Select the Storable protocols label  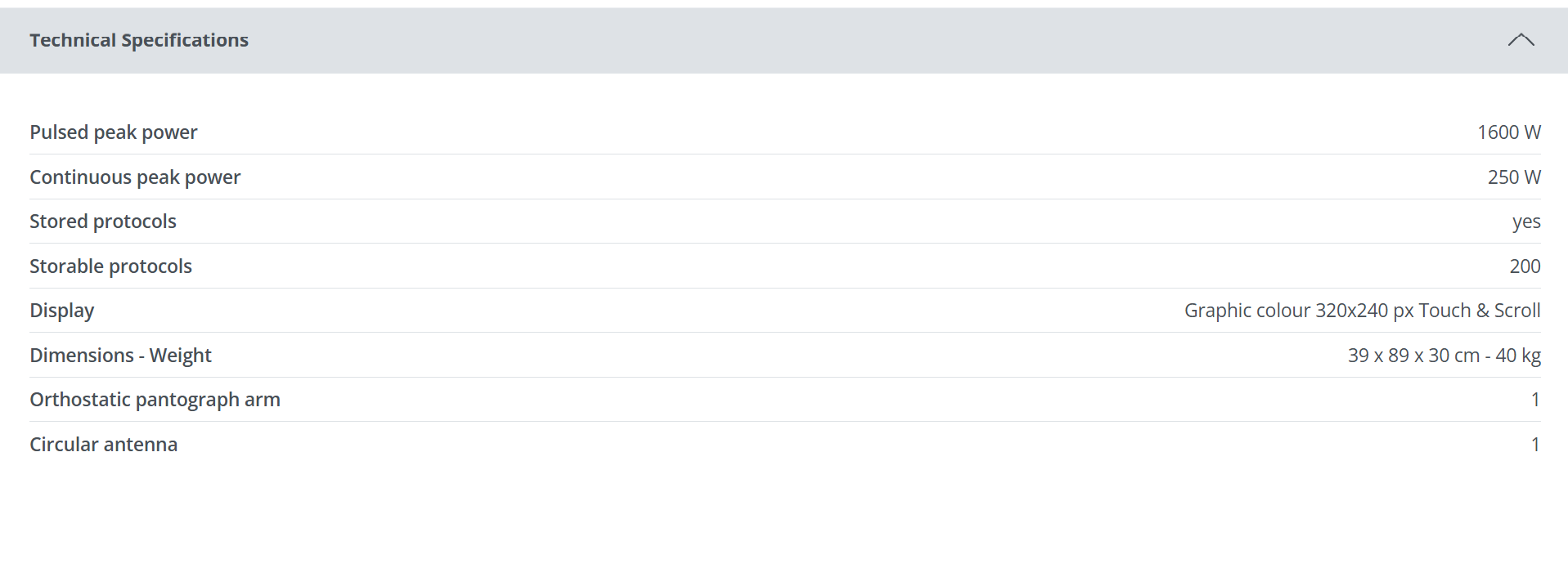[110, 266]
